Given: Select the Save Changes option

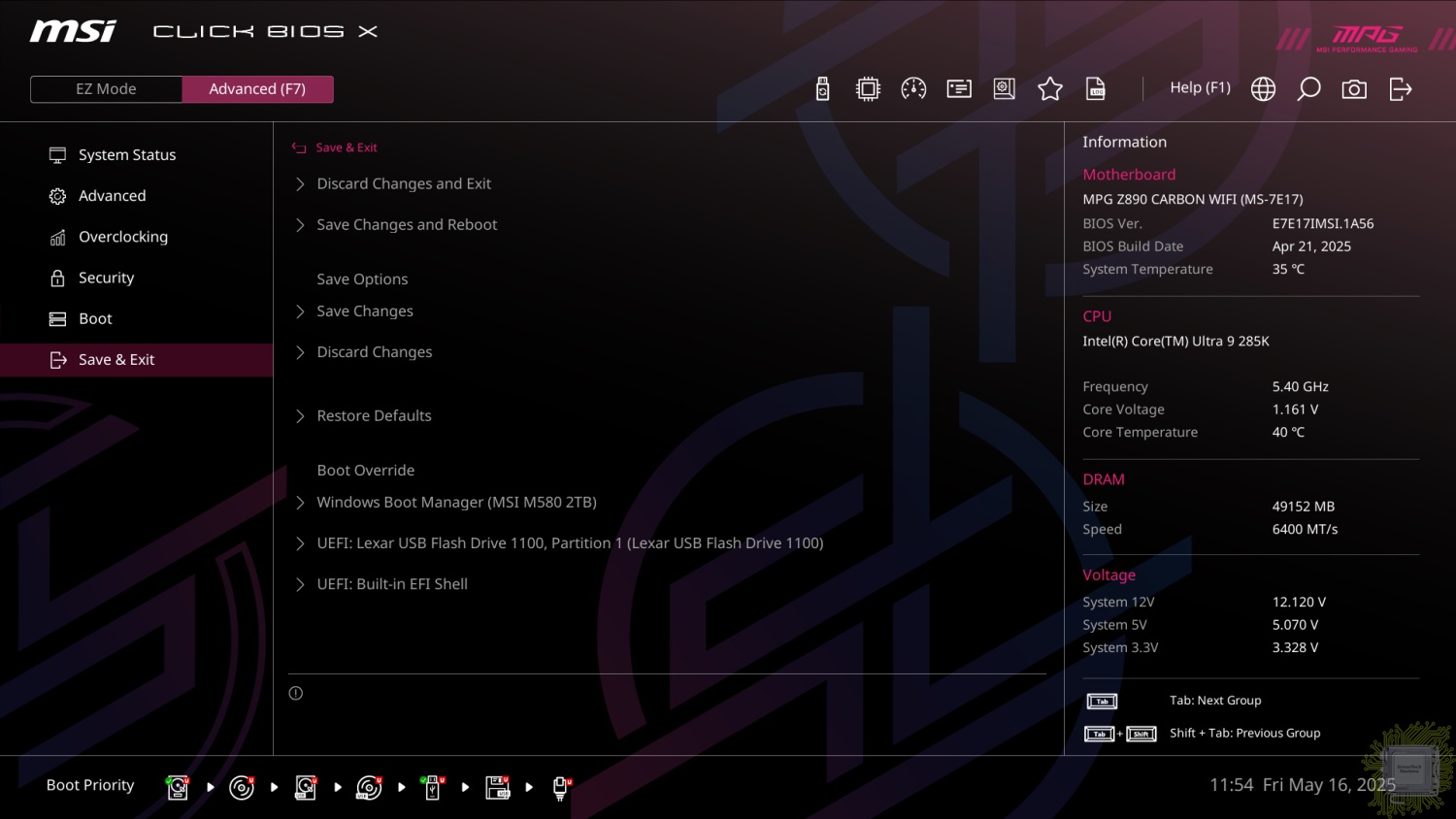Looking at the screenshot, I should [365, 311].
